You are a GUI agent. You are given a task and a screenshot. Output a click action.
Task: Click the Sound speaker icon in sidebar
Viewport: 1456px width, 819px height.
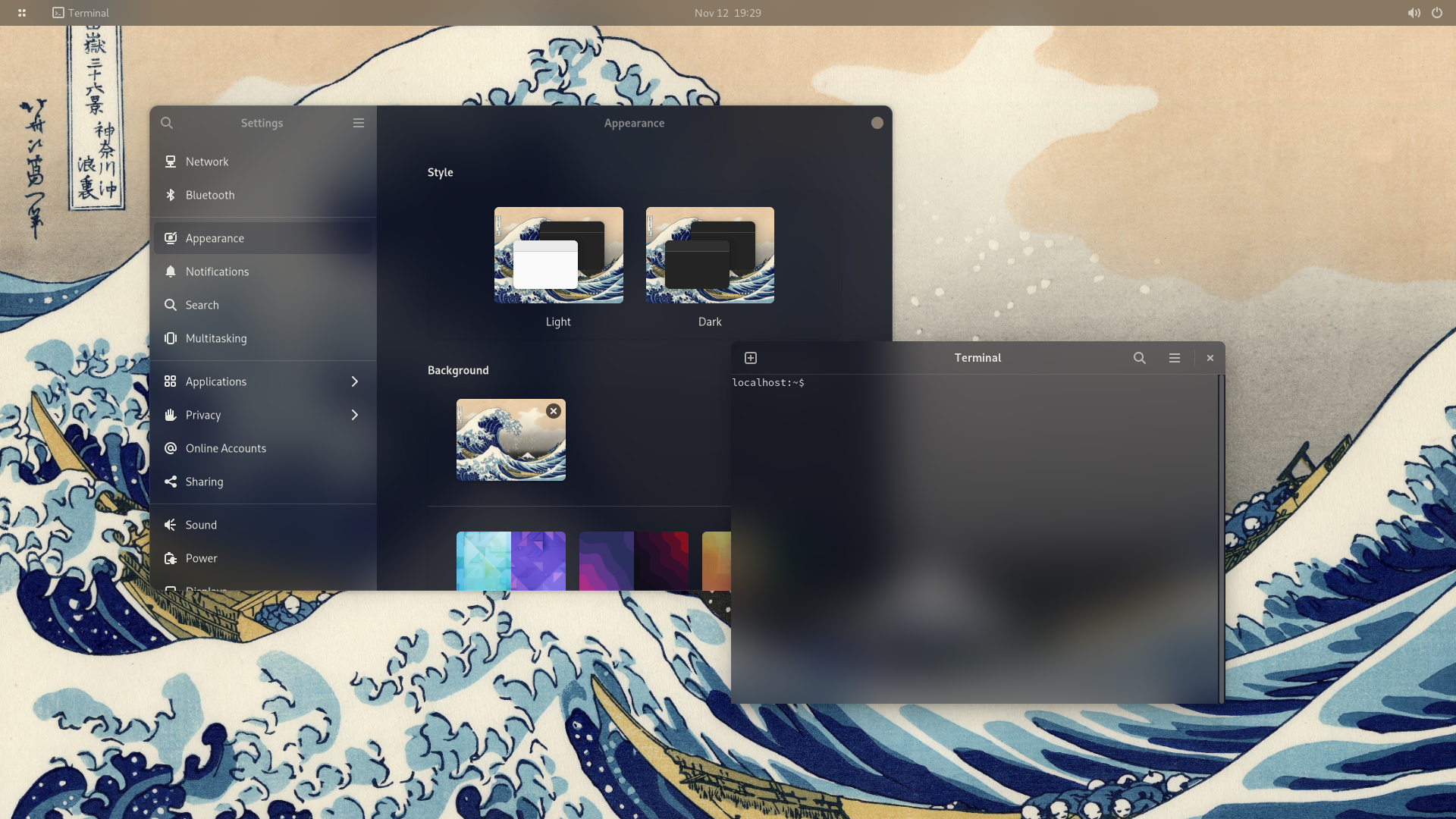pos(171,525)
